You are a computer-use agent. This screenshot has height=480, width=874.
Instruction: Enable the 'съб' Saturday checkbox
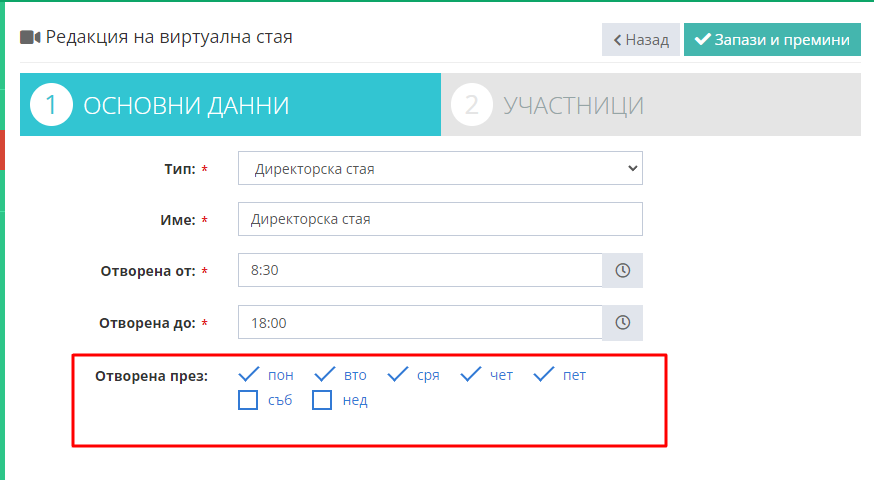pos(248,400)
